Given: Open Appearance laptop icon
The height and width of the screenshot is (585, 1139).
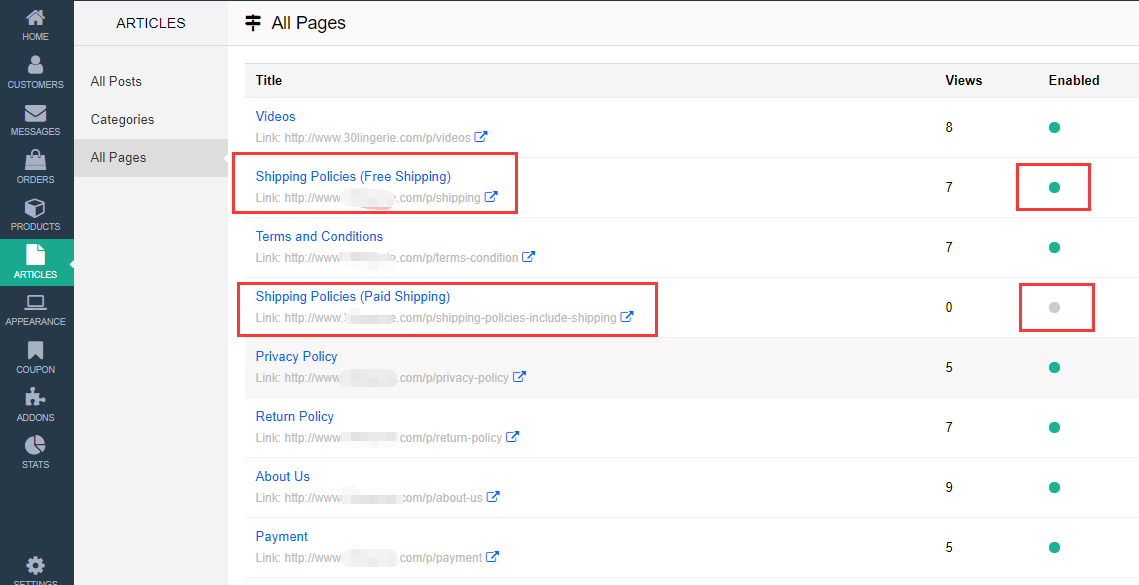Looking at the screenshot, I should coord(35,304).
